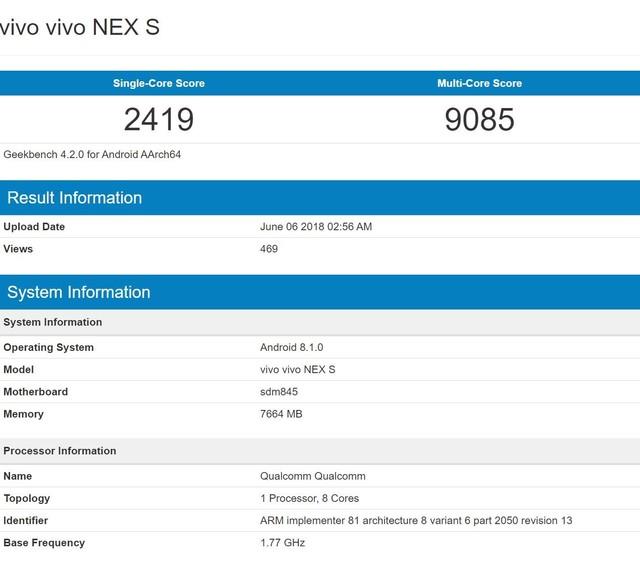Click the blue System Information section header
Viewport: 640px width, 568px height.
[x=79, y=292]
